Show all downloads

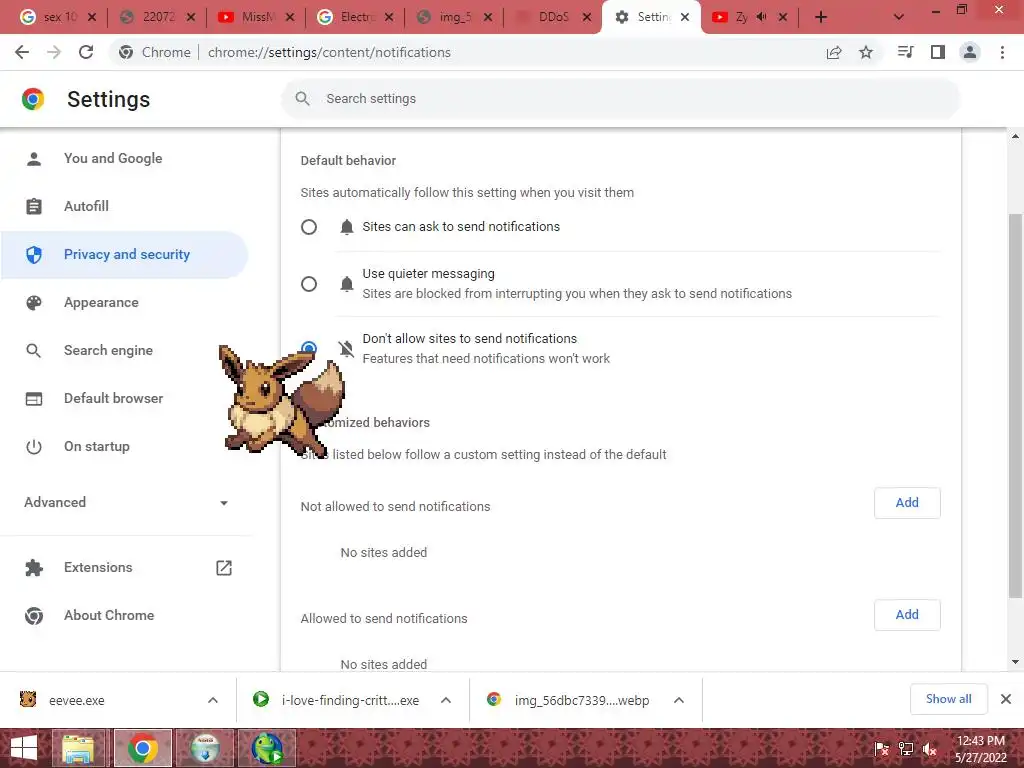(x=948, y=699)
